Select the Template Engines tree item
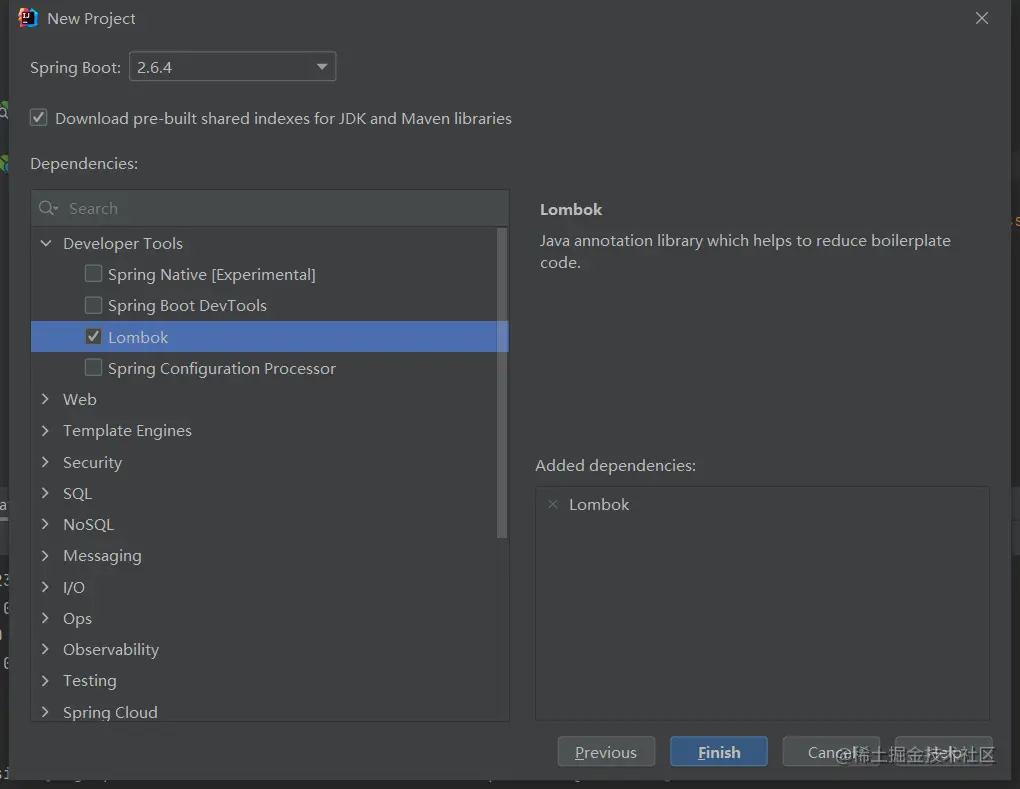 click(127, 430)
